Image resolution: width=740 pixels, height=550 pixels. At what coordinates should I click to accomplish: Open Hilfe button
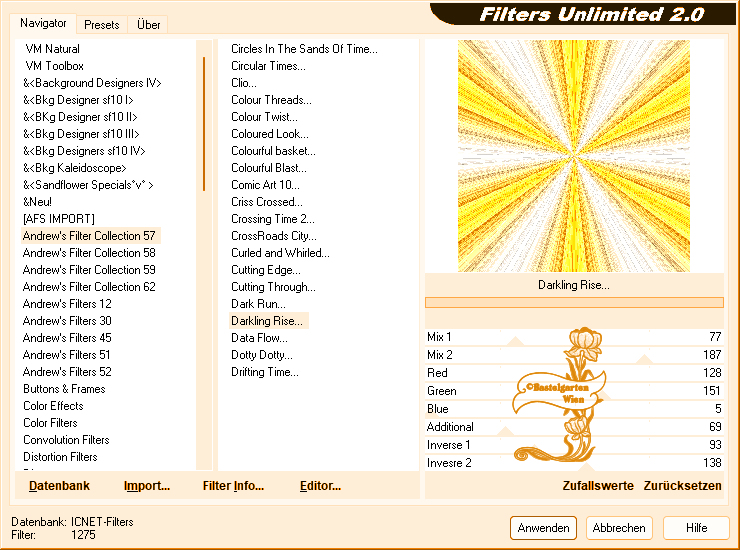(696, 528)
